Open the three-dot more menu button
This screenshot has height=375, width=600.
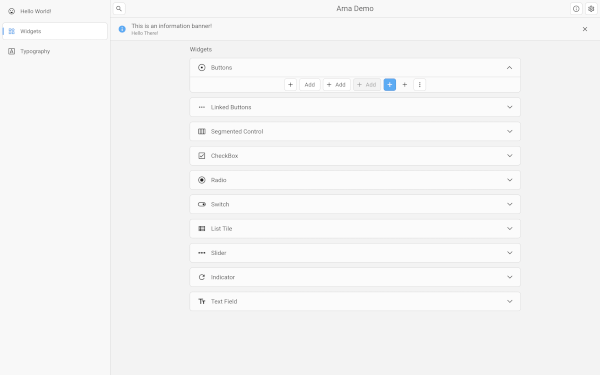[419, 85]
